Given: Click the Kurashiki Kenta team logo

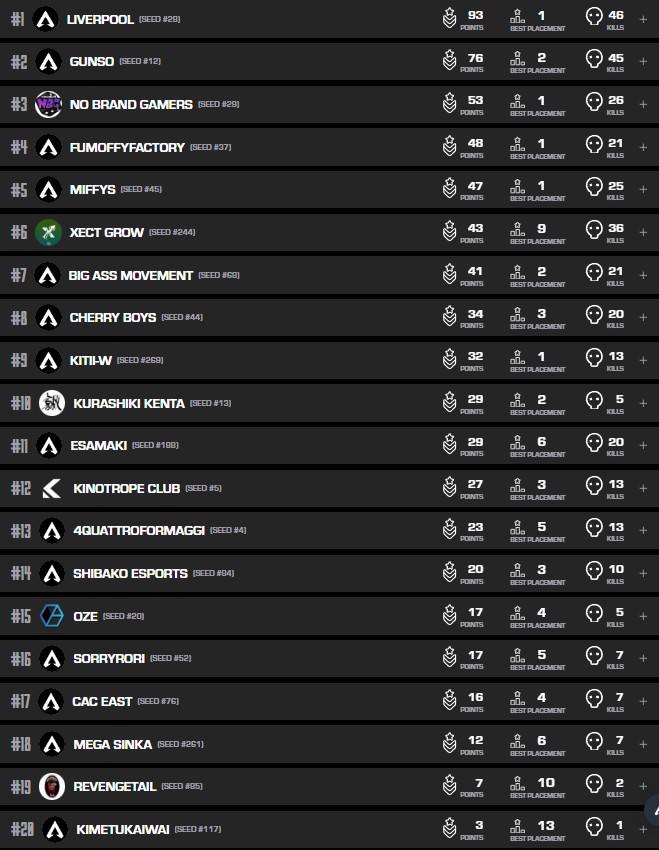Looking at the screenshot, I should coord(51,403).
